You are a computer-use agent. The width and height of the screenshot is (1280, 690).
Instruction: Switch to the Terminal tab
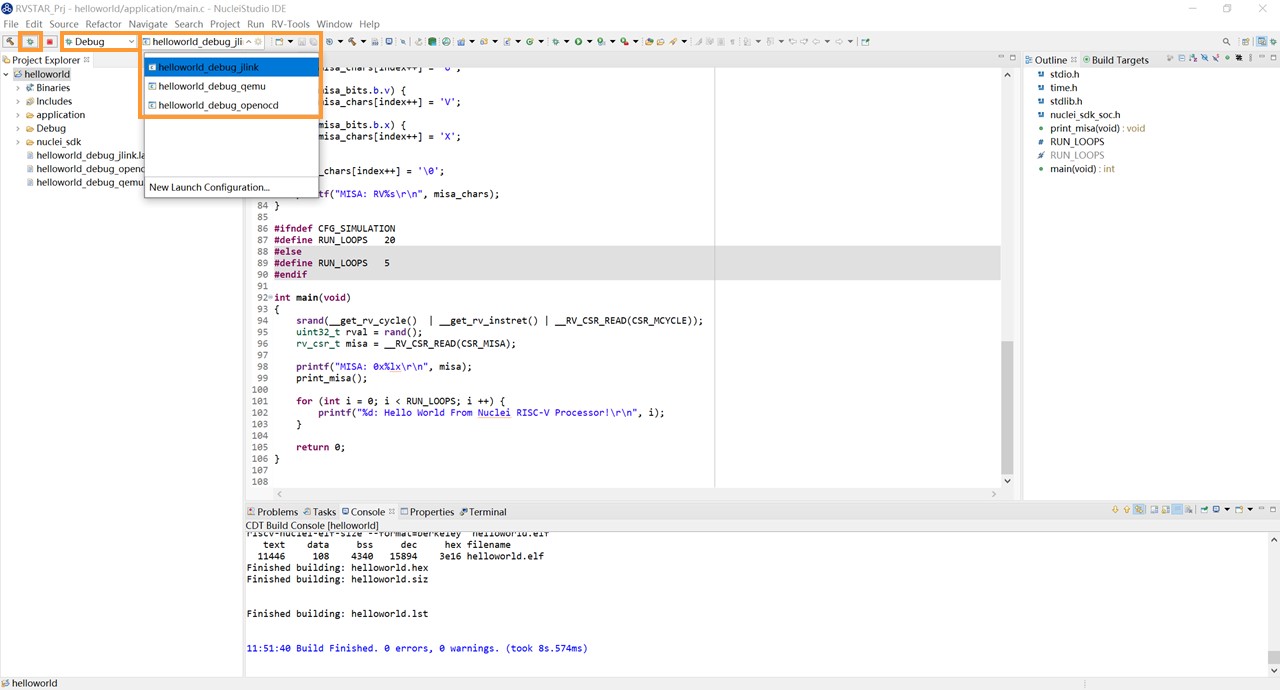[x=482, y=512]
